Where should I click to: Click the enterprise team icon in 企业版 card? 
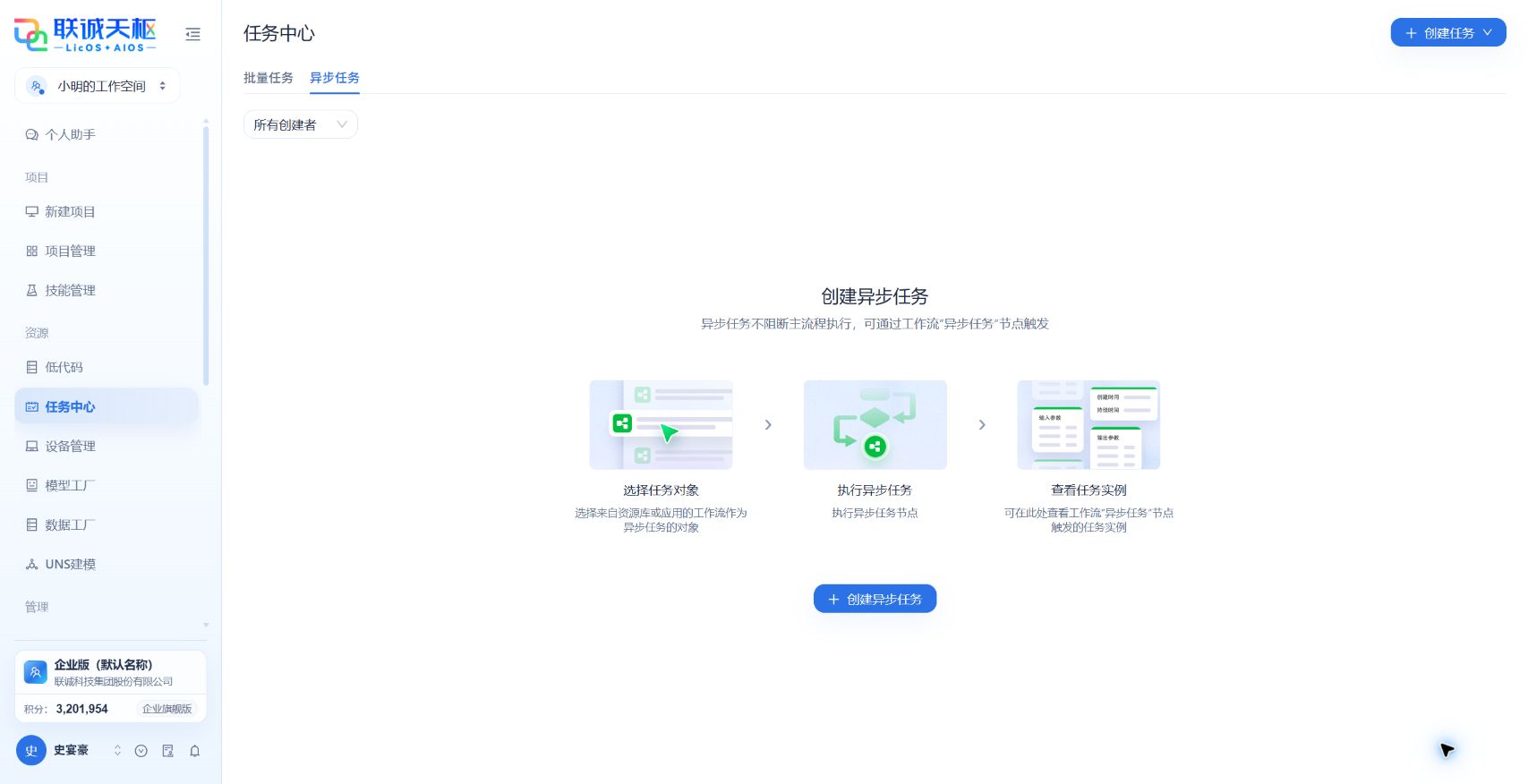[x=35, y=672]
